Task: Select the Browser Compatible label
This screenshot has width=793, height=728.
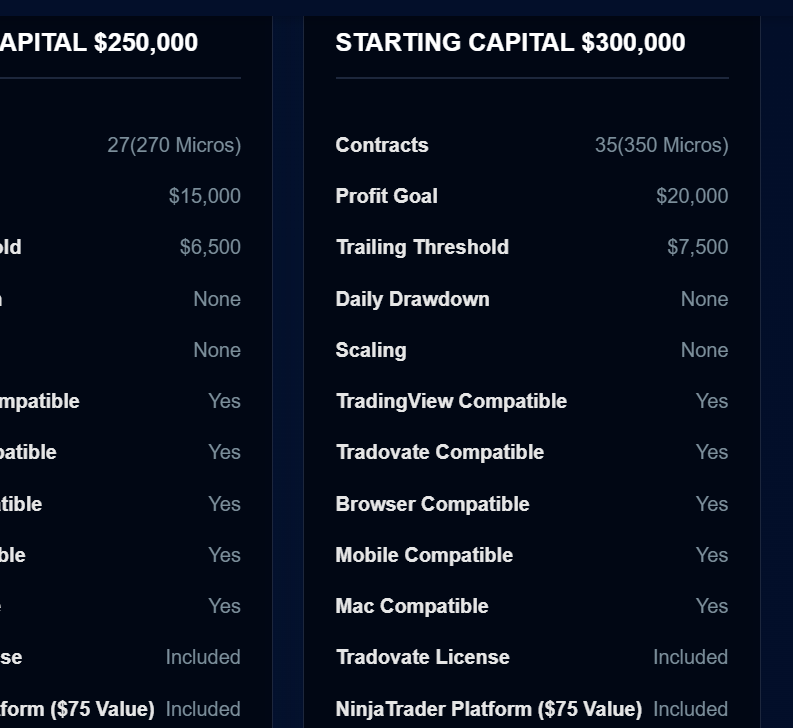Action: pos(432,504)
